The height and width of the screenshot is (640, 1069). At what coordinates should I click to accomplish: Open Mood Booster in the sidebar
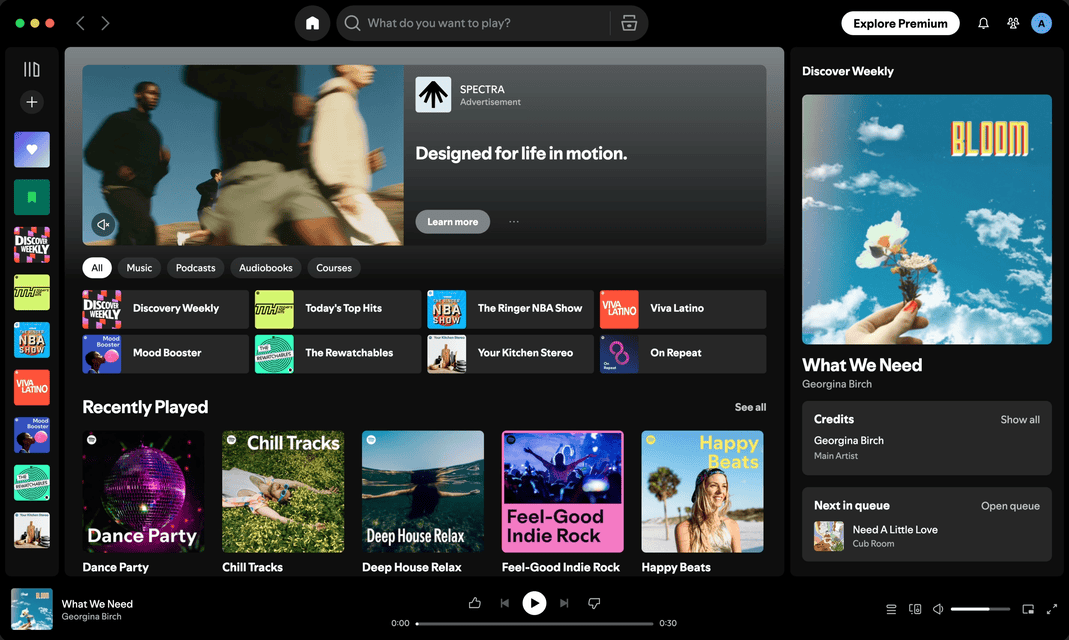coord(32,435)
